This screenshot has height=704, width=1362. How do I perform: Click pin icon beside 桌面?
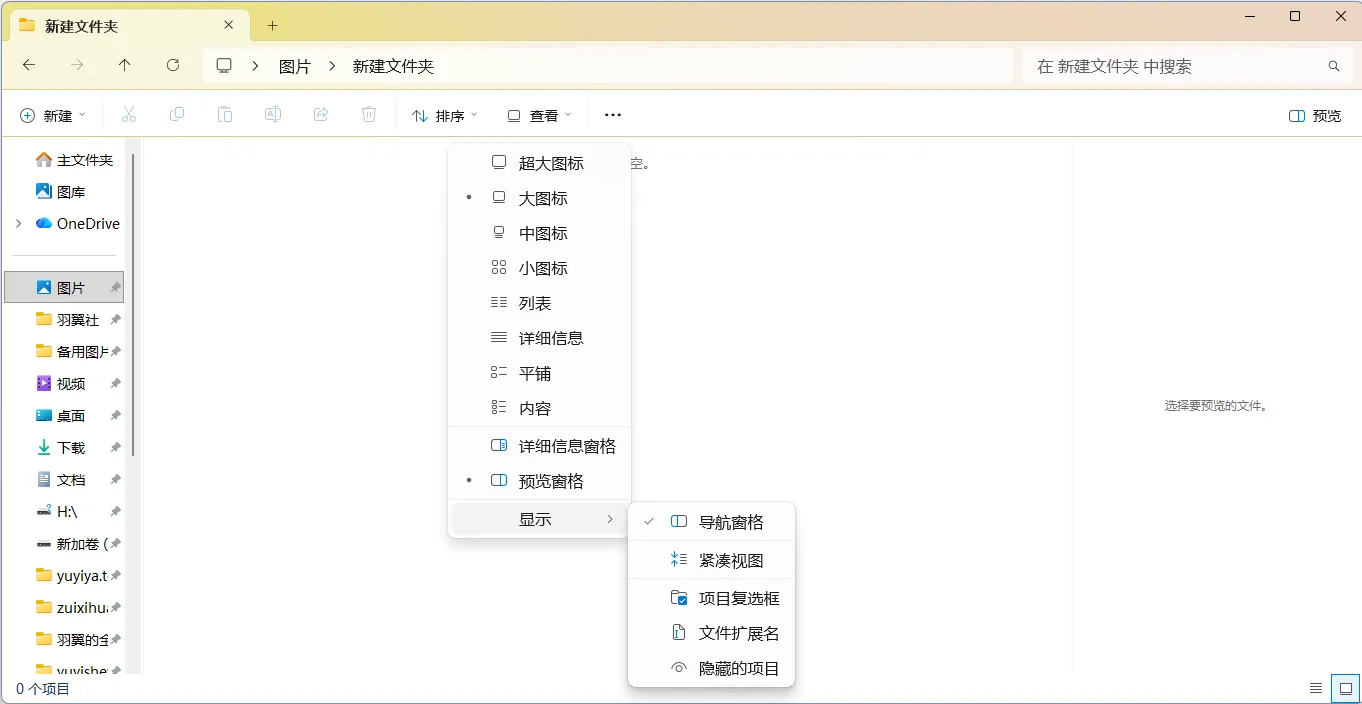tap(115, 416)
